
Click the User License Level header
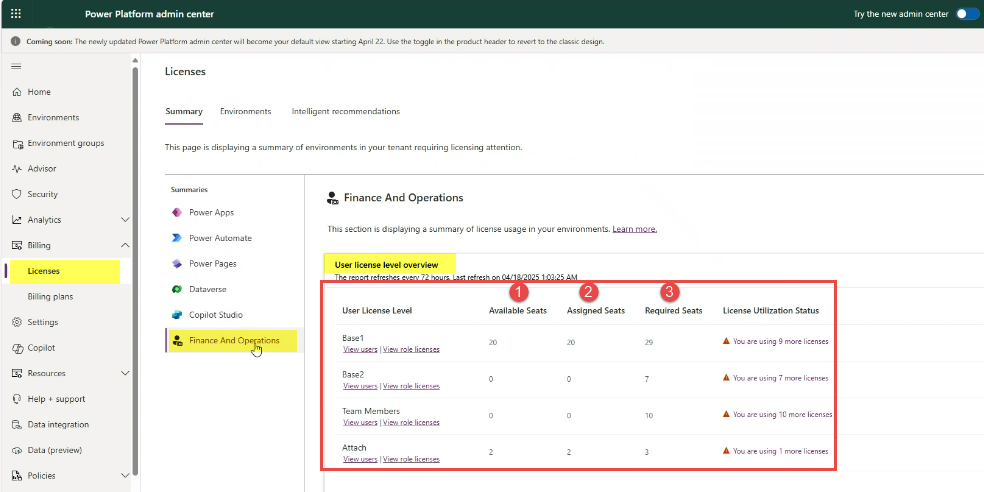[x=377, y=310]
